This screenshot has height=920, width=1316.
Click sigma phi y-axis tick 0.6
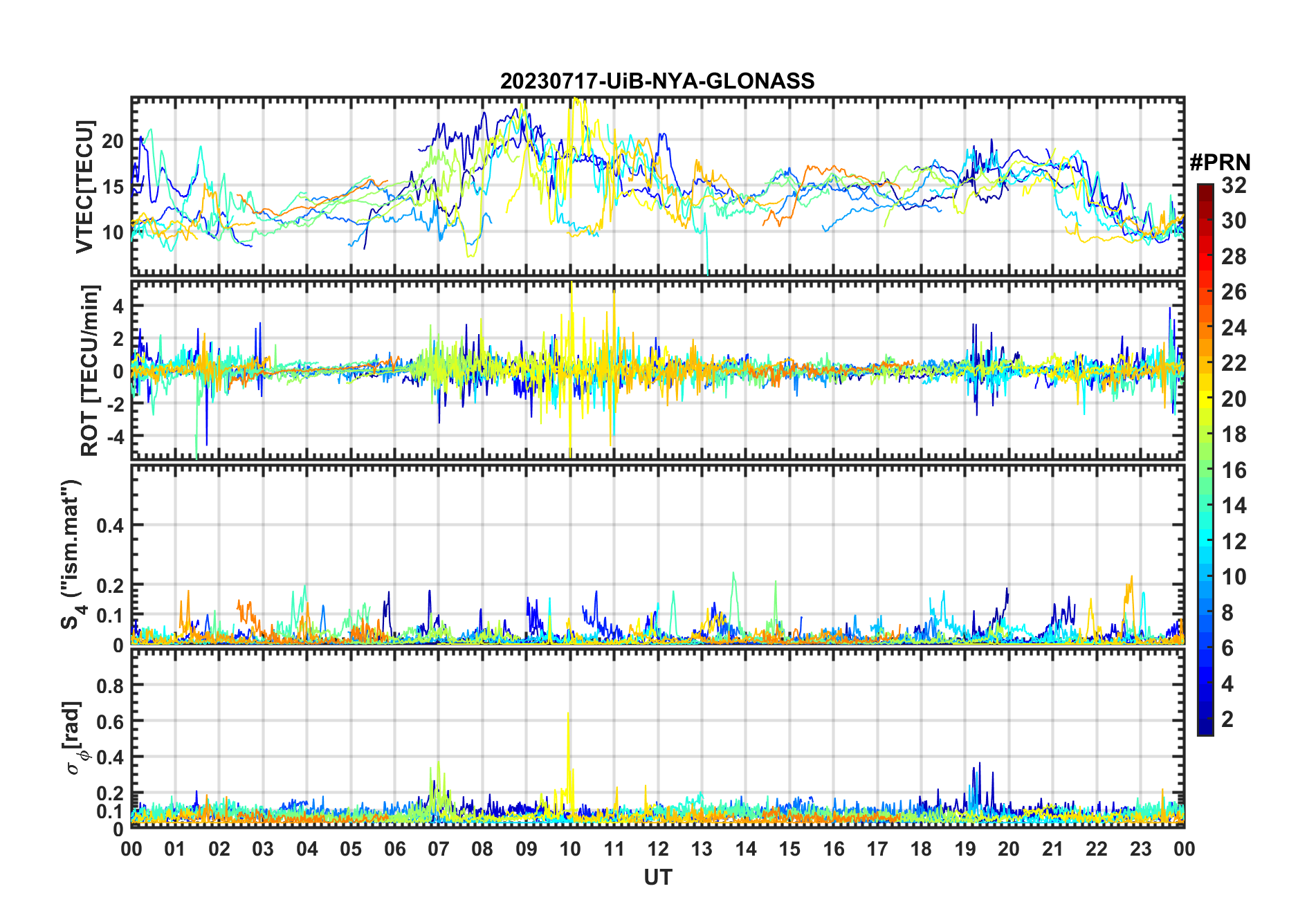click(x=111, y=721)
